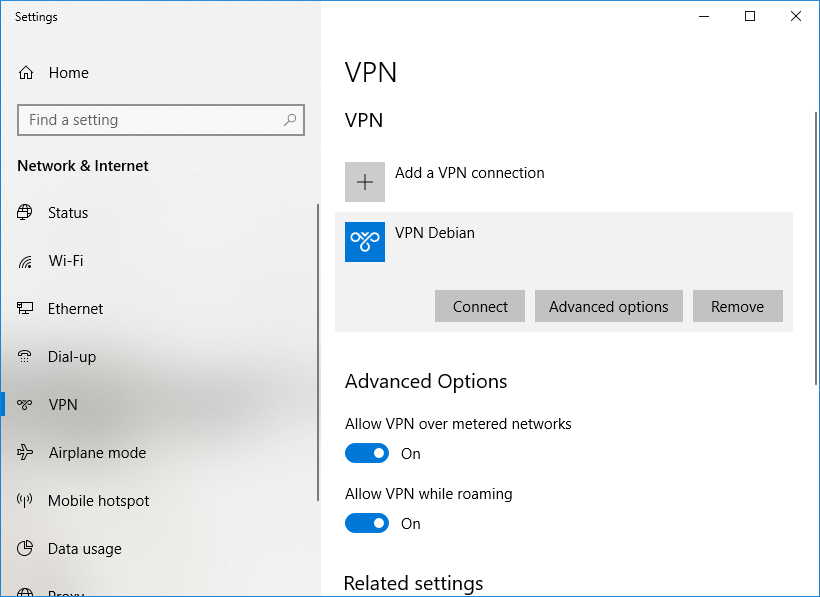Image resolution: width=820 pixels, height=597 pixels.
Task: Open the VPN settings page
Action: click(63, 405)
